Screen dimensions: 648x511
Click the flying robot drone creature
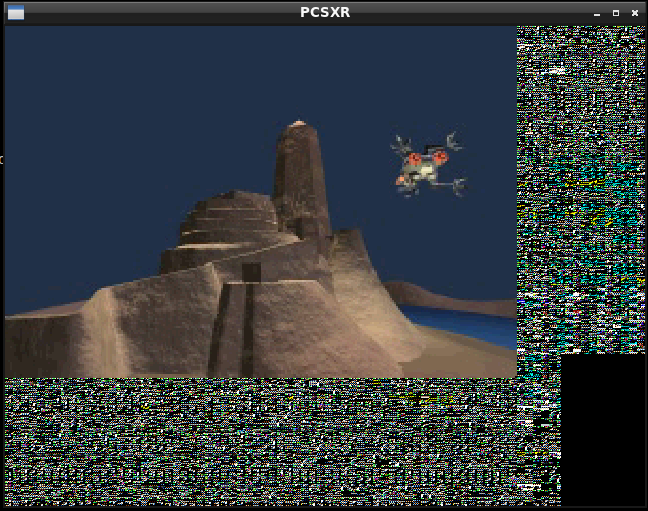428,165
